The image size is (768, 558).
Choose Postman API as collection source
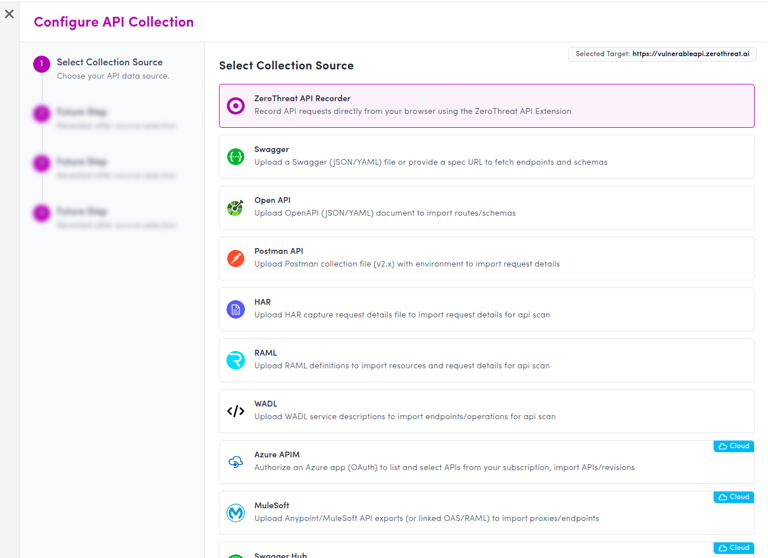(x=486, y=259)
